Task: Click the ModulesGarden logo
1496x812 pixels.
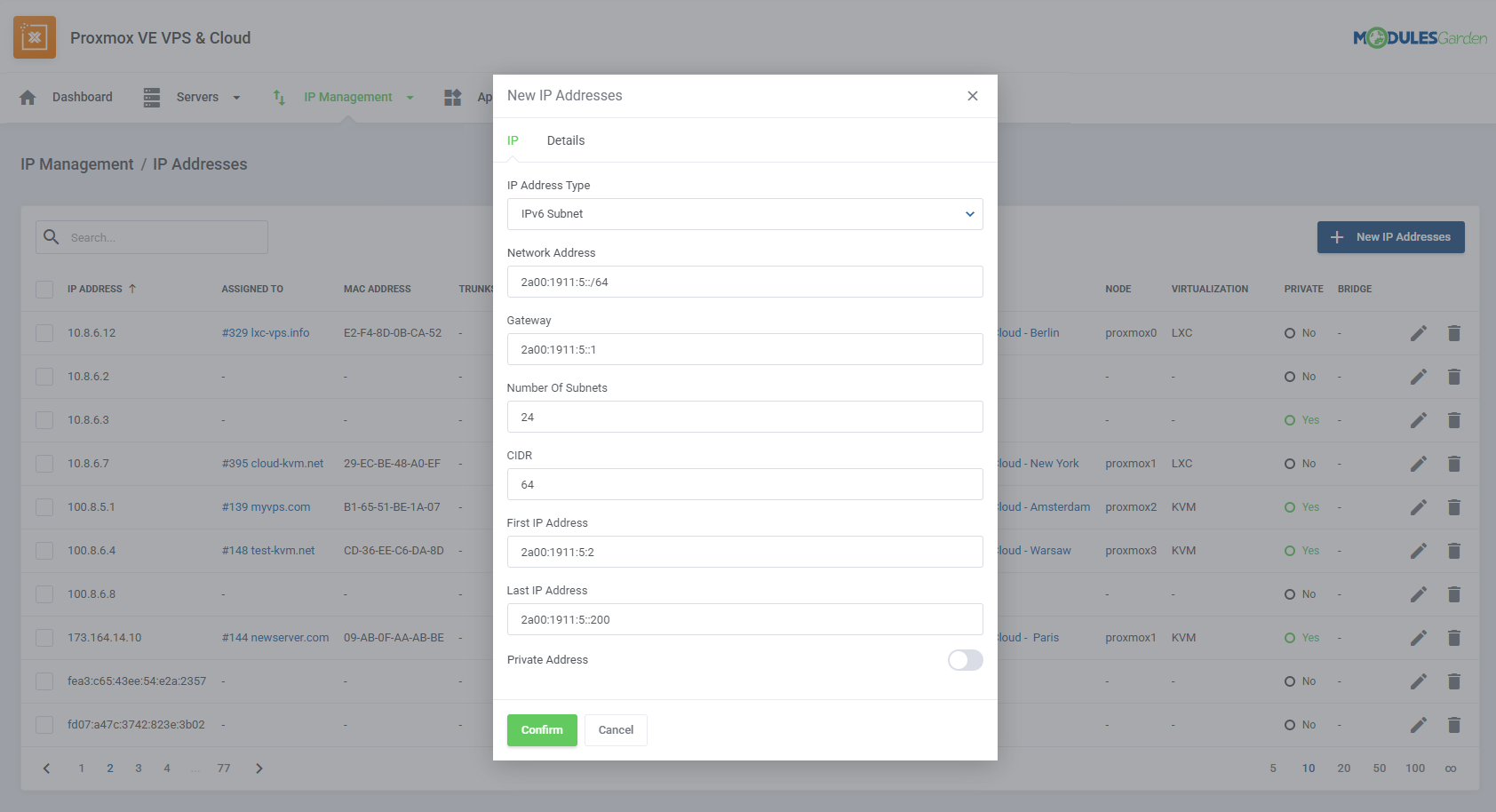Action: point(1419,37)
